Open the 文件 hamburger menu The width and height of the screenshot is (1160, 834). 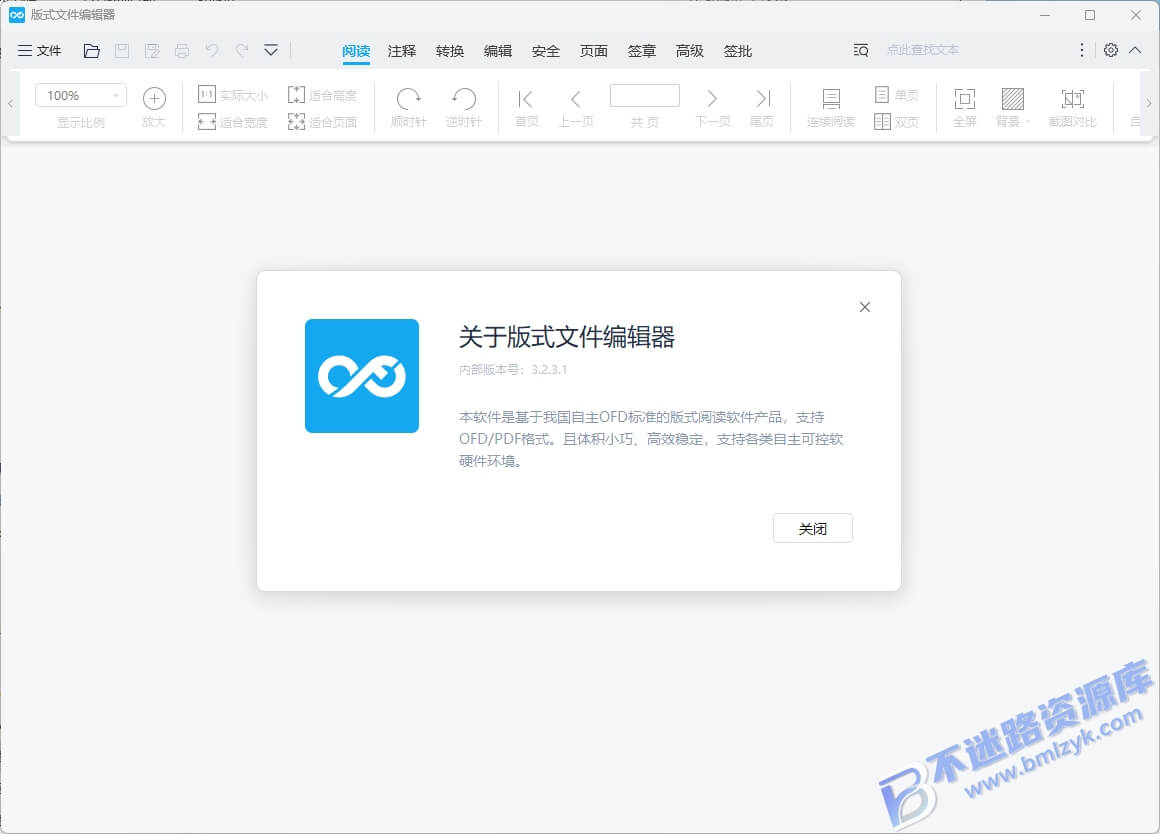tap(39, 50)
